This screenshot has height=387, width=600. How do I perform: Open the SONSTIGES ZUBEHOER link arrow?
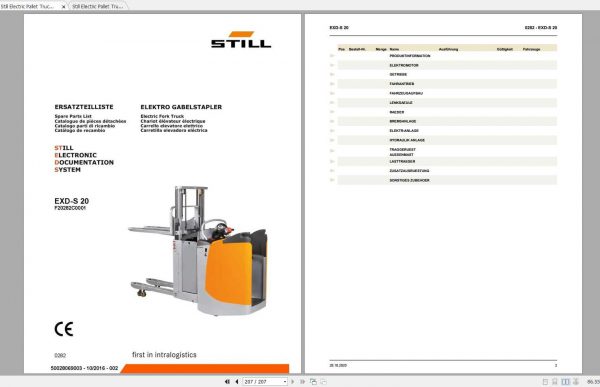(x=332, y=180)
